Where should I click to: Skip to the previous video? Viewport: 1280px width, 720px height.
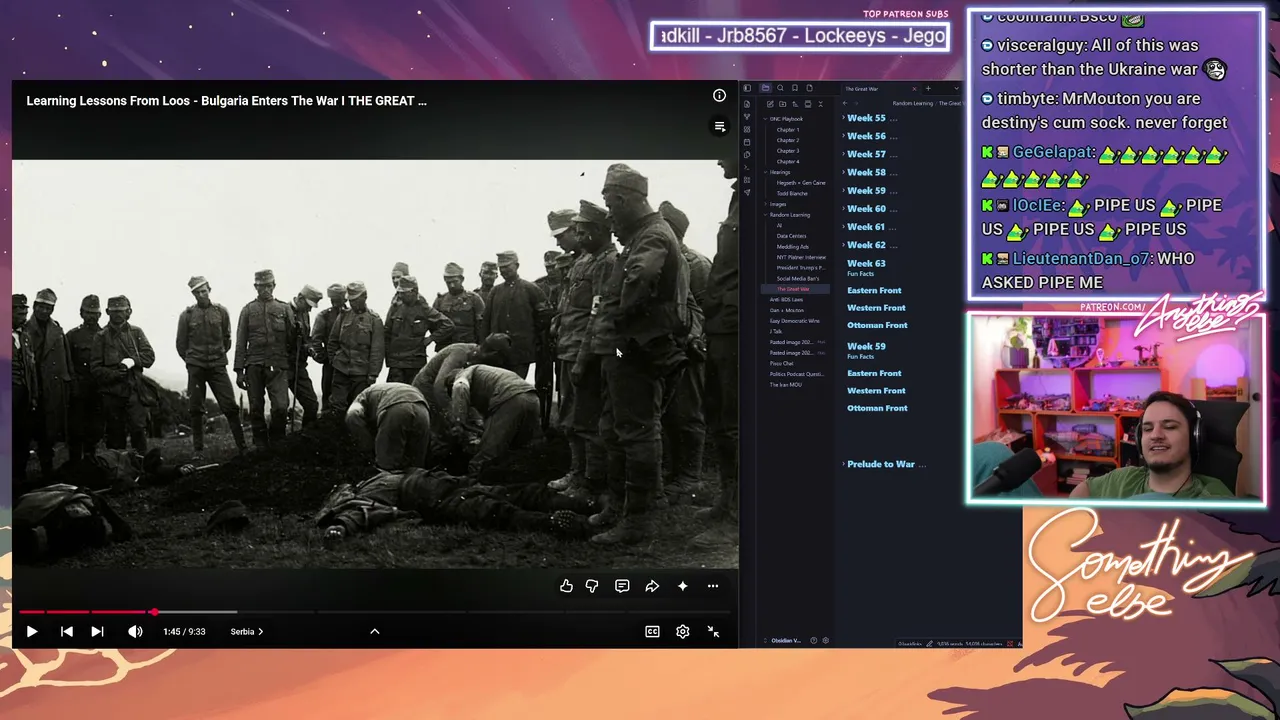(x=67, y=632)
